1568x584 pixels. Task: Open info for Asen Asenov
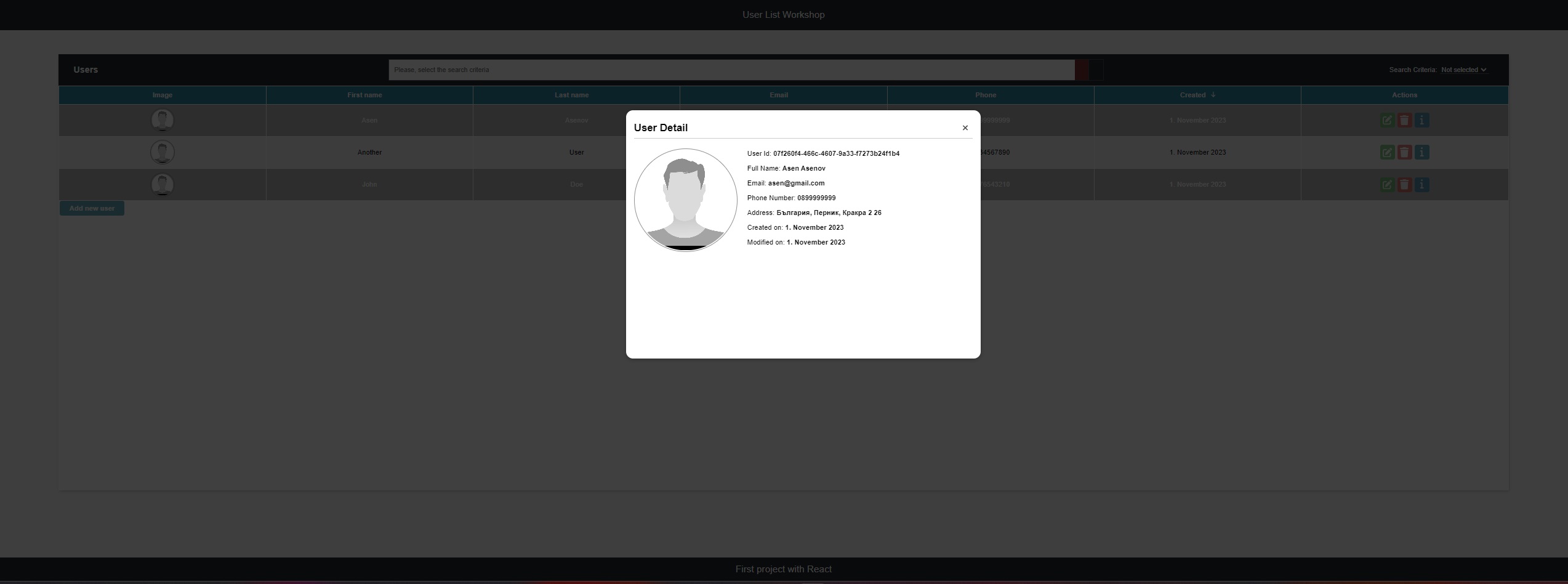pos(1421,121)
